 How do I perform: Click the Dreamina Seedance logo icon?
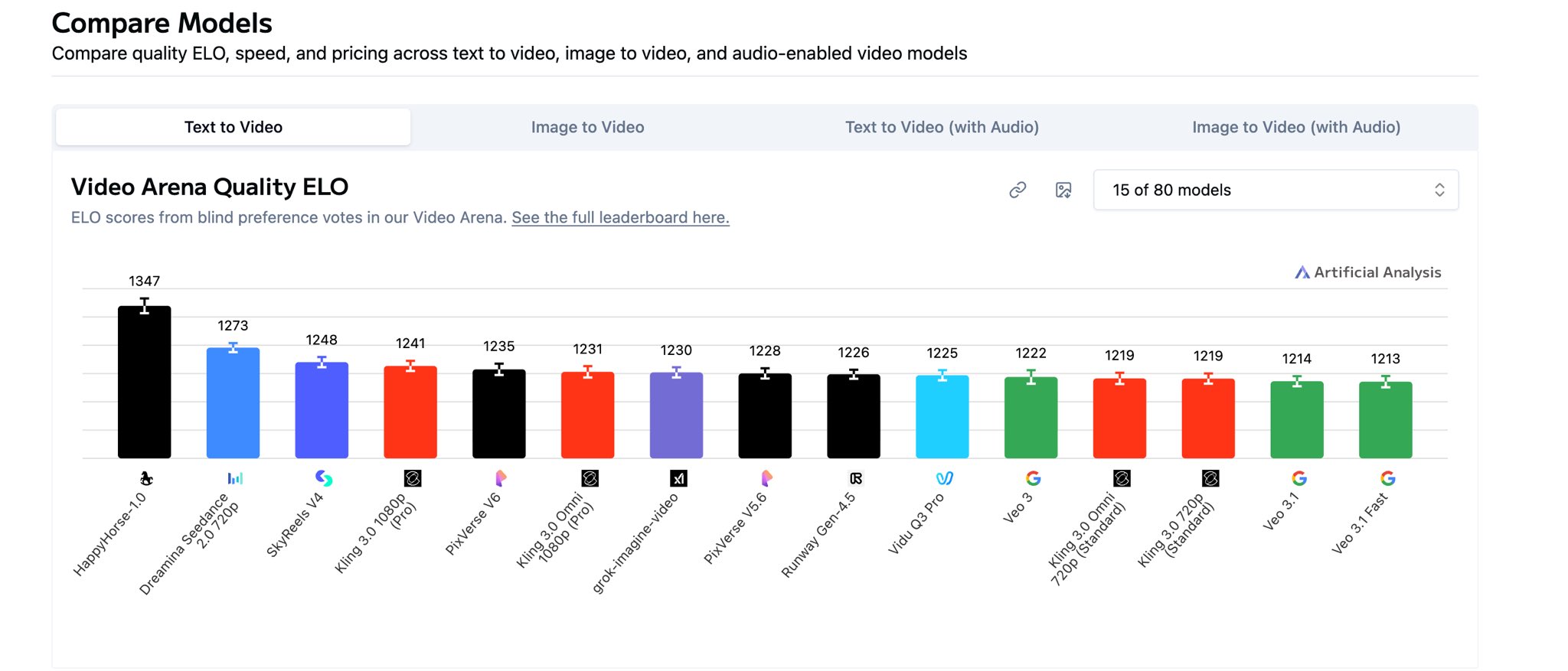pyautogui.click(x=234, y=479)
